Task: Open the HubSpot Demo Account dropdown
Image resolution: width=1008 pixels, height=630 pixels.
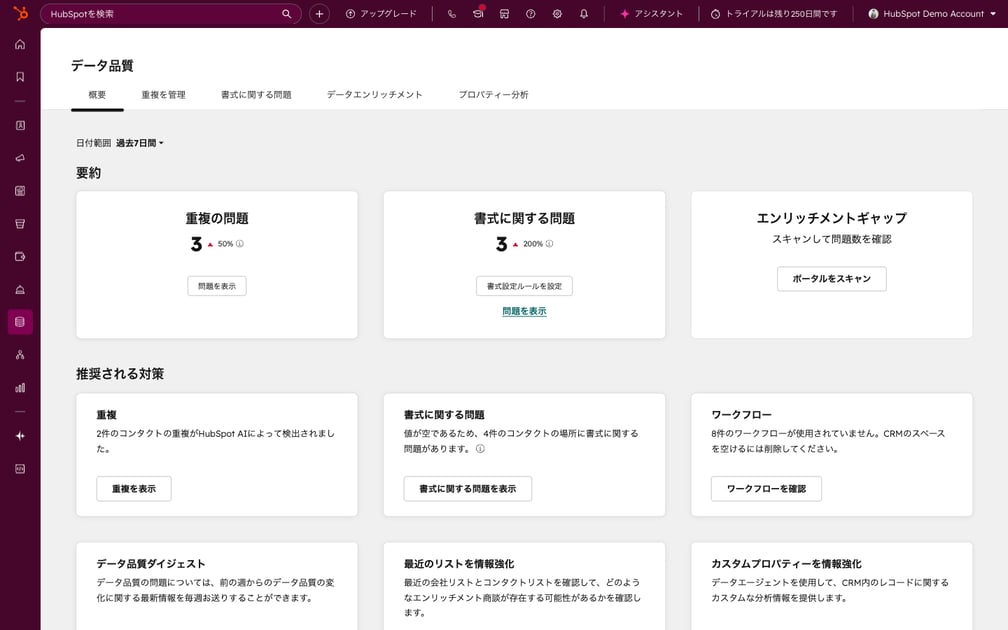Action: coord(931,14)
